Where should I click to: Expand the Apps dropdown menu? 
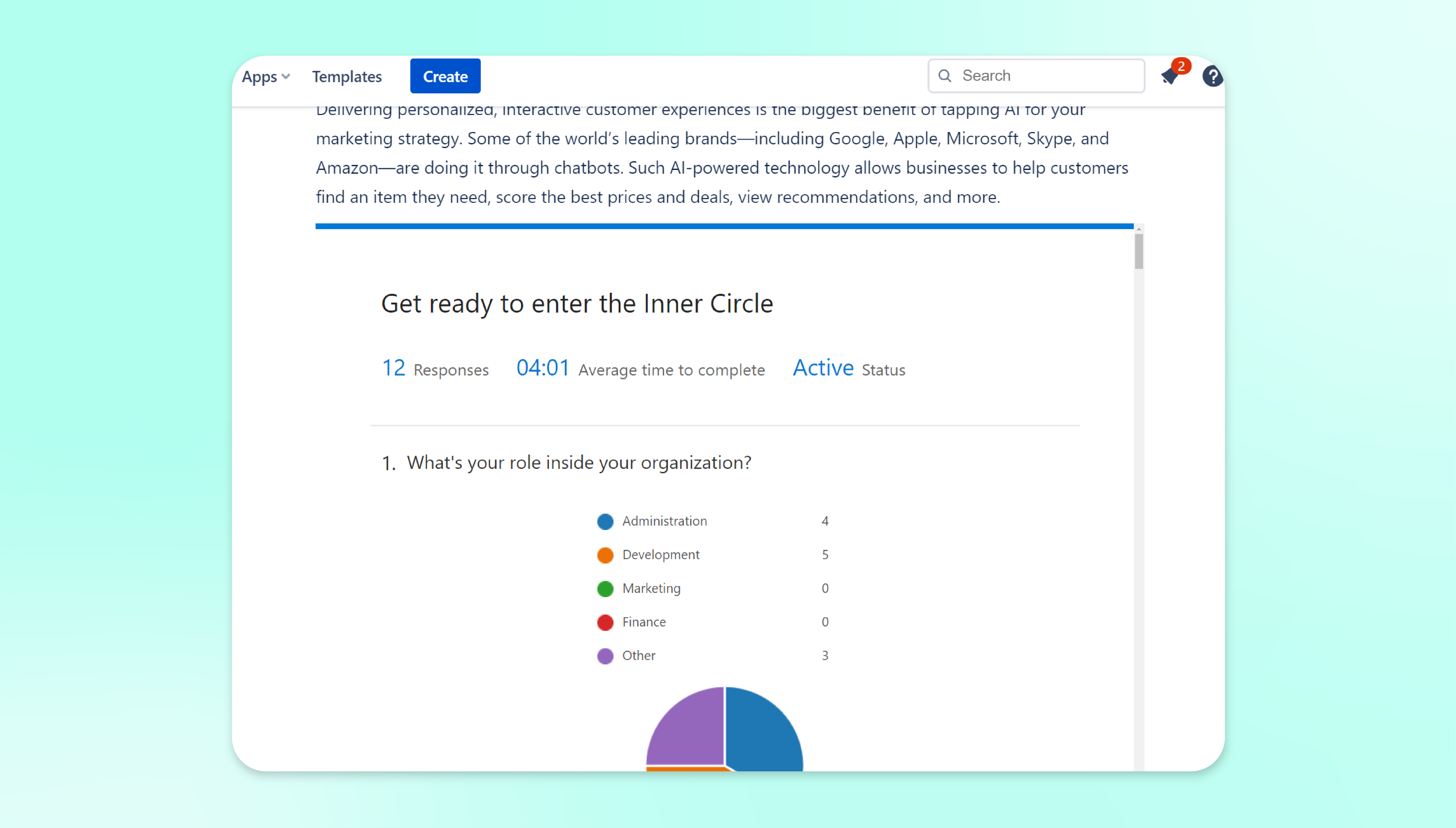(x=266, y=76)
